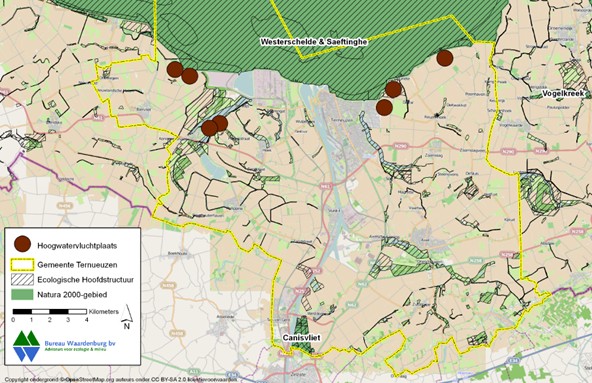The width and height of the screenshot is (592, 383).
Task: Click the brown marker pair on the Braakman creek
Action: pos(214,126)
